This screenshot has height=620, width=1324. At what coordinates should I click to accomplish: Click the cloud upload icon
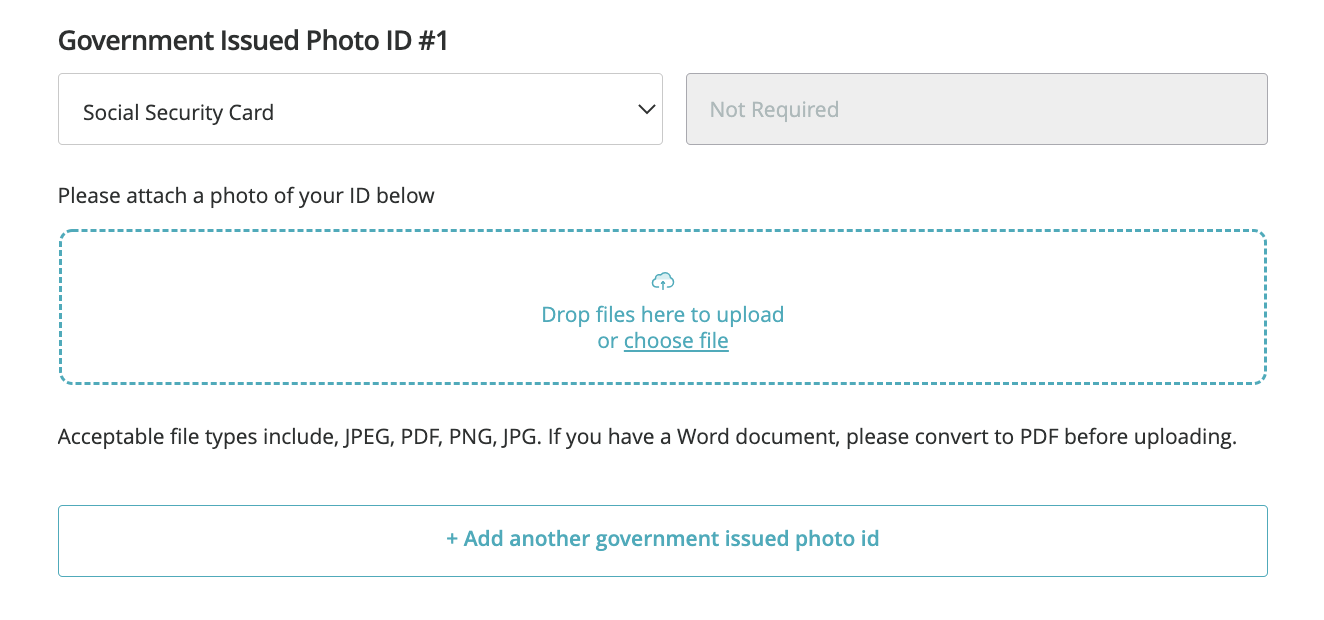click(x=662, y=281)
